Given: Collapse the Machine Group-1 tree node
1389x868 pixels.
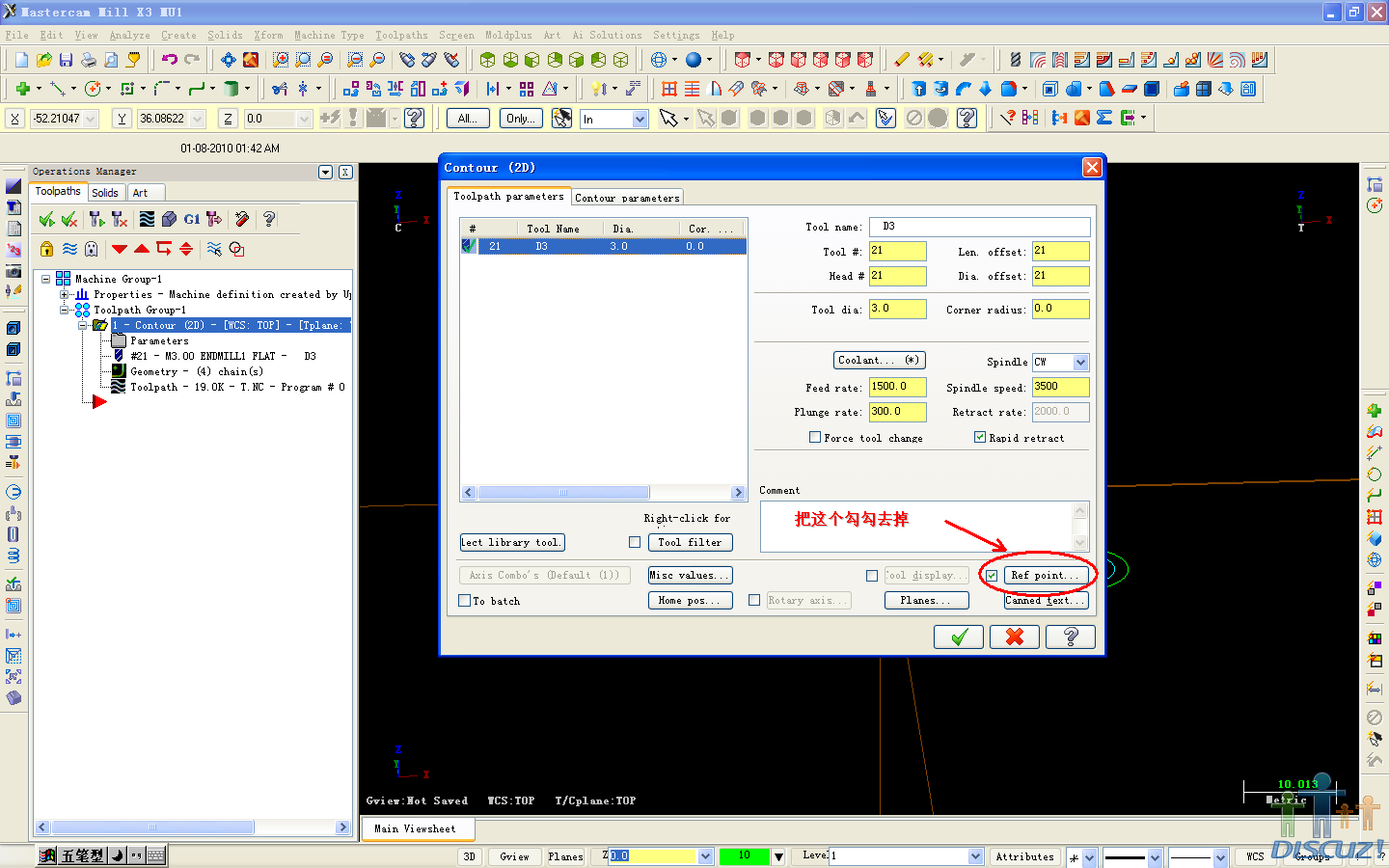Looking at the screenshot, I should click(45, 279).
